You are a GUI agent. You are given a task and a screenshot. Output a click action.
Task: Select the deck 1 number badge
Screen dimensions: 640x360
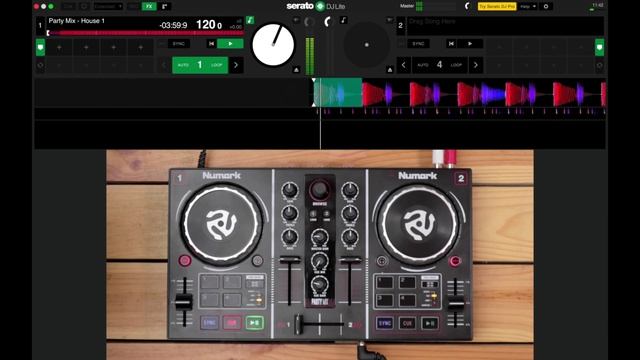(x=40, y=26)
